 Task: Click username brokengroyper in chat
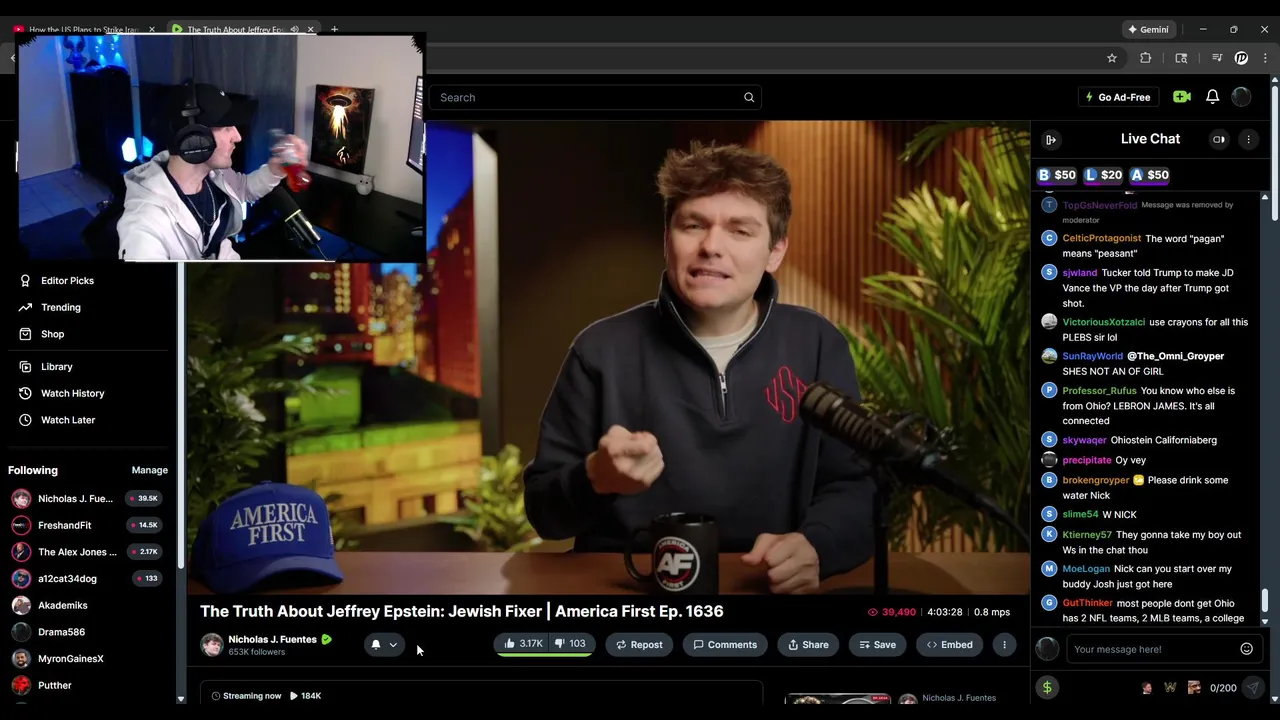[x=1095, y=480]
